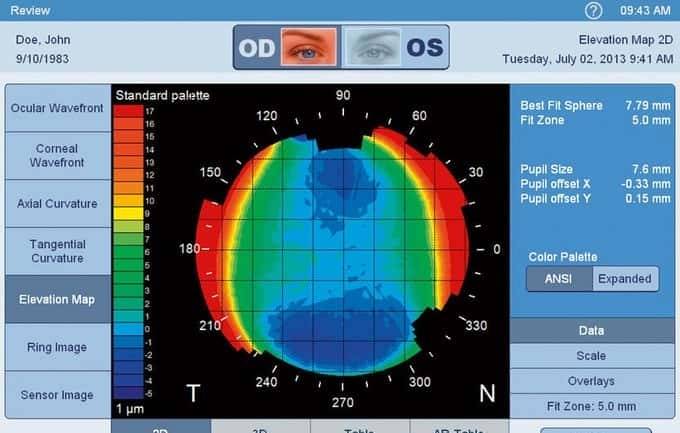This screenshot has height=433, width=680.
Task: Click the 180 degree axis label
Action: click(190, 249)
